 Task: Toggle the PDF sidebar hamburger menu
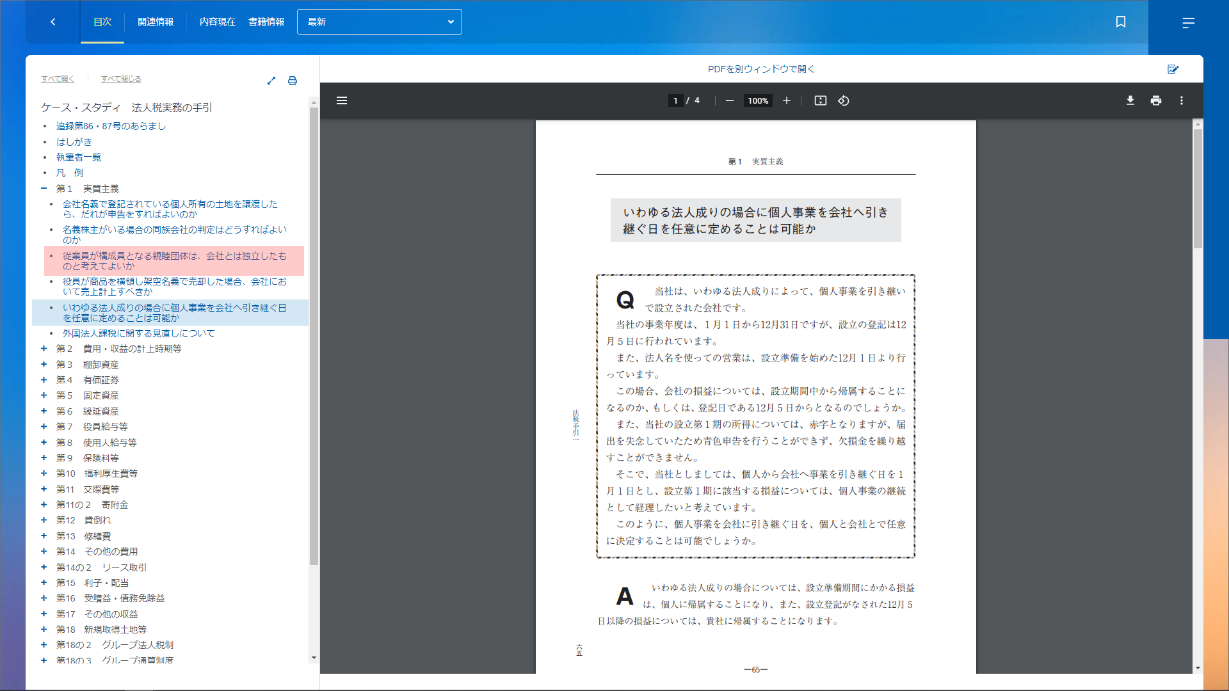click(x=342, y=100)
